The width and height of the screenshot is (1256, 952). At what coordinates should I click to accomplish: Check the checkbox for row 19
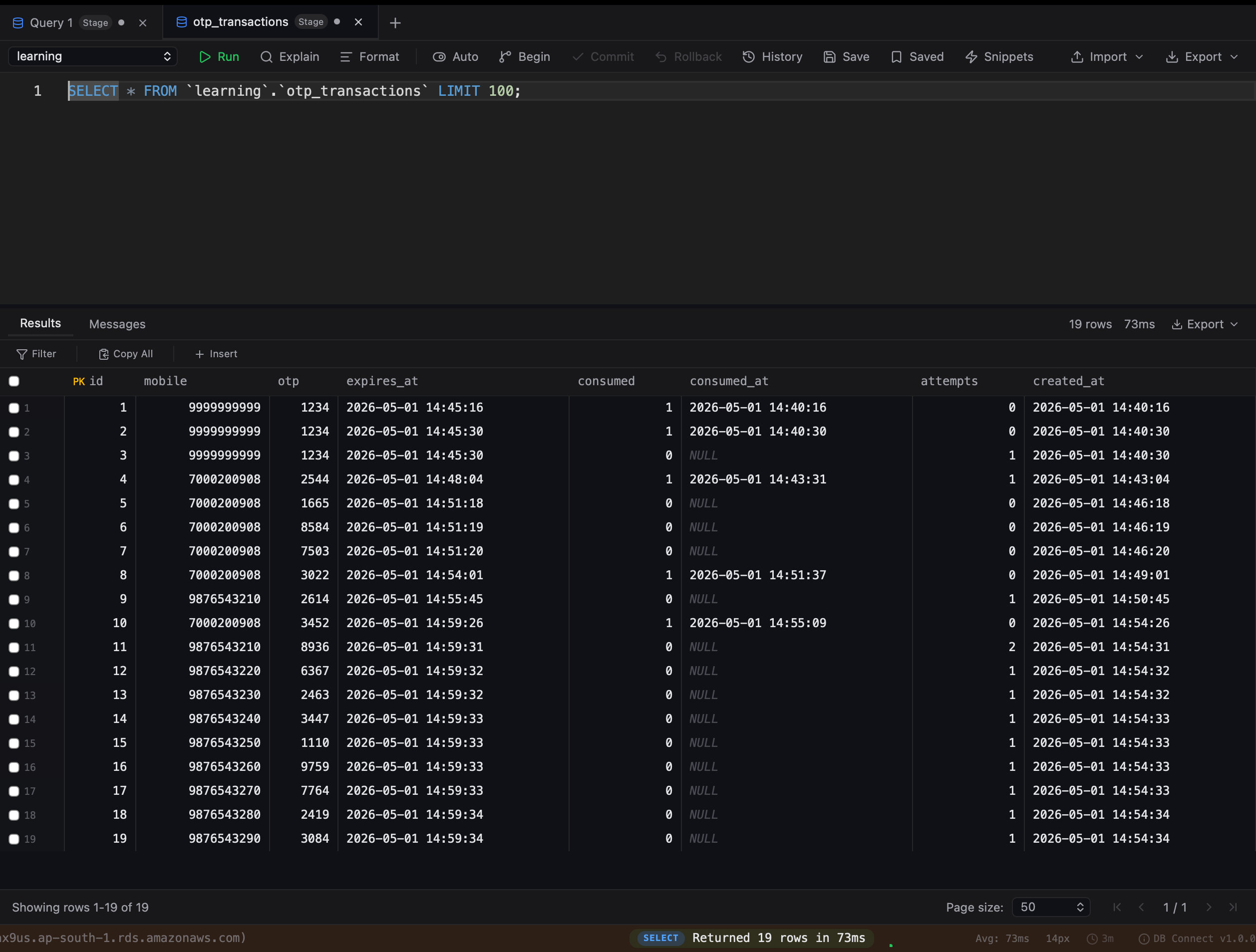click(14, 840)
